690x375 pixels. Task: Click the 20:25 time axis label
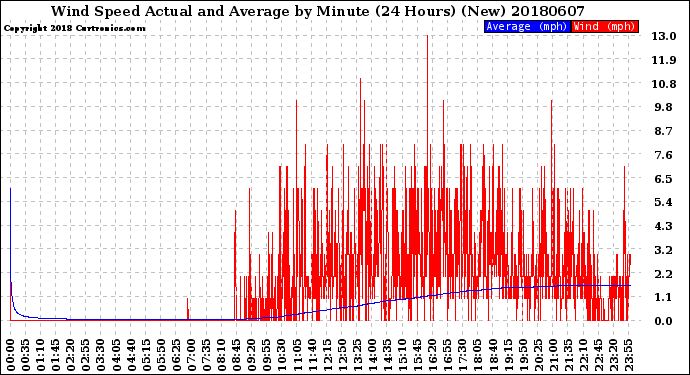(538, 355)
